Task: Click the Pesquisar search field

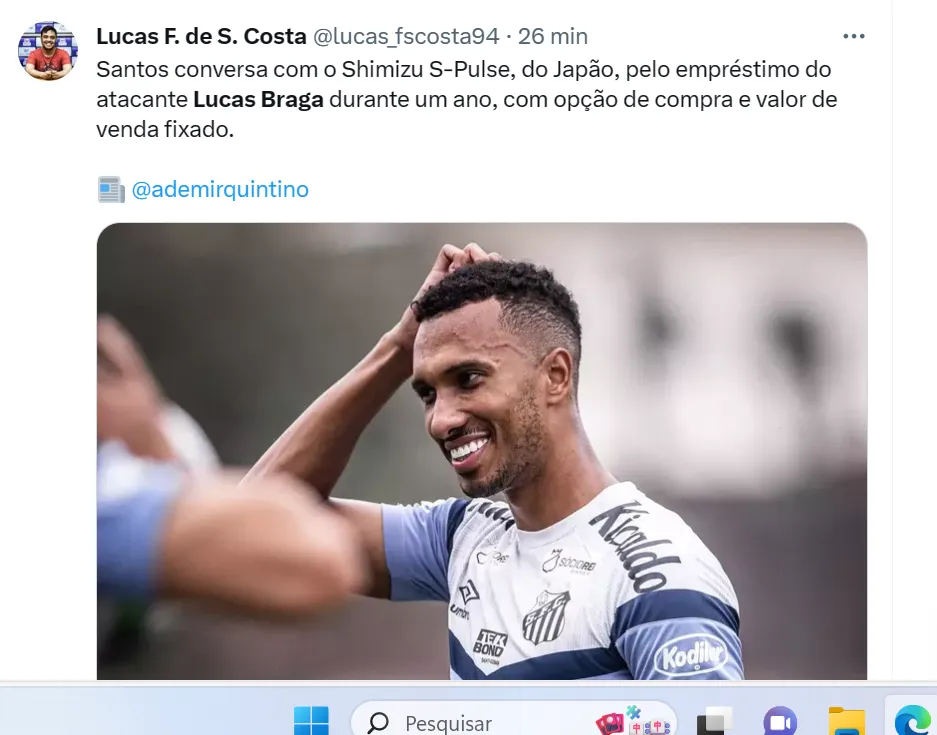Action: click(x=514, y=721)
